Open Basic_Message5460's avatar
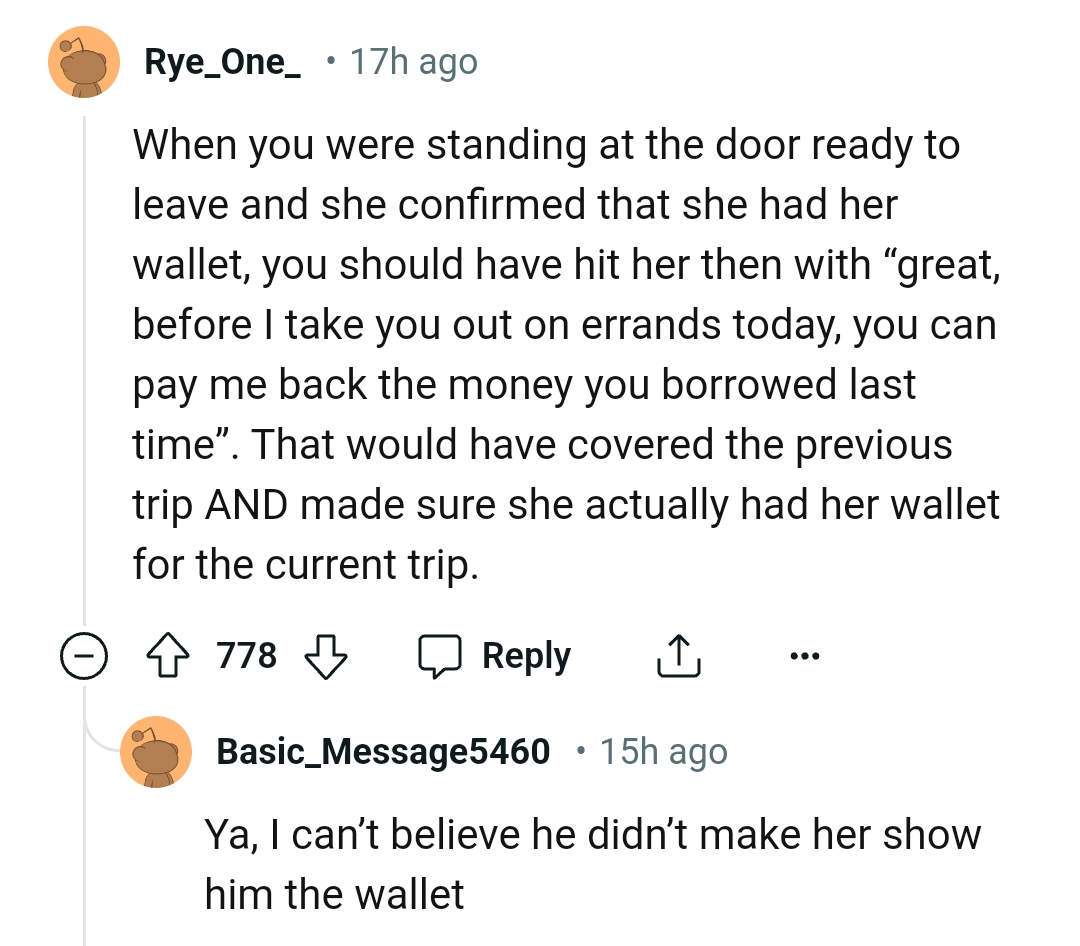This screenshot has height=946, width=1080. pos(155,751)
